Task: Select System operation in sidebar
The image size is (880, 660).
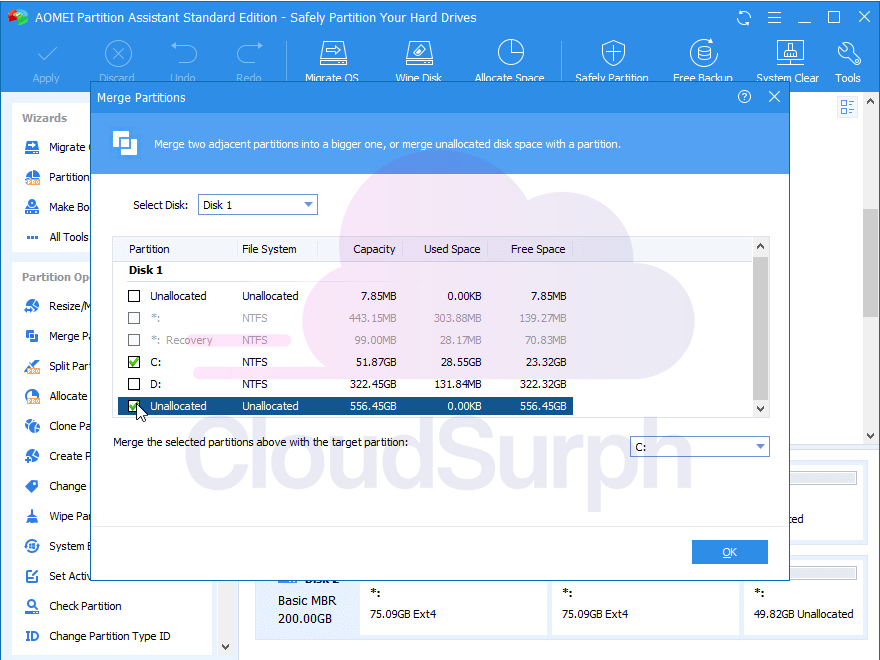Action: 56,546
